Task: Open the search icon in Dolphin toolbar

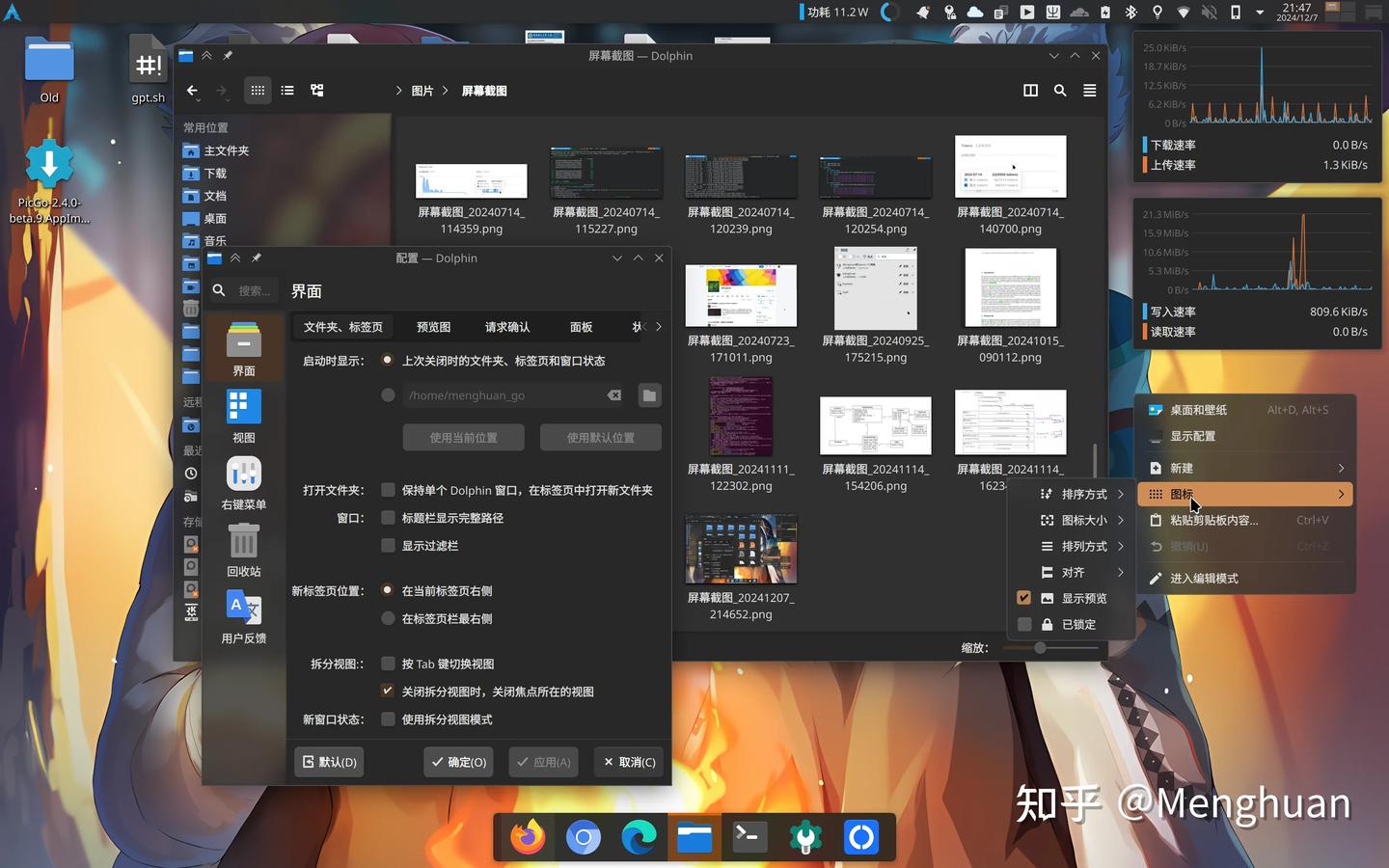Action: point(1060,90)
